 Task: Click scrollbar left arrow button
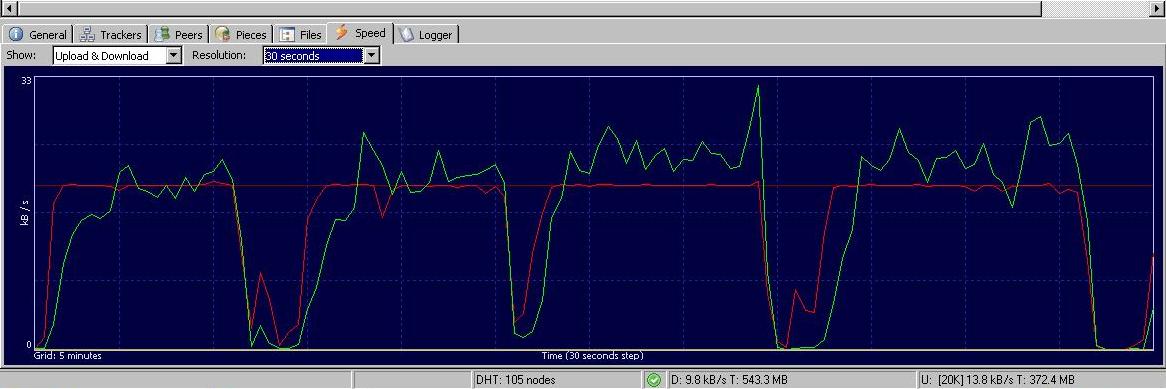coord(10,8)
